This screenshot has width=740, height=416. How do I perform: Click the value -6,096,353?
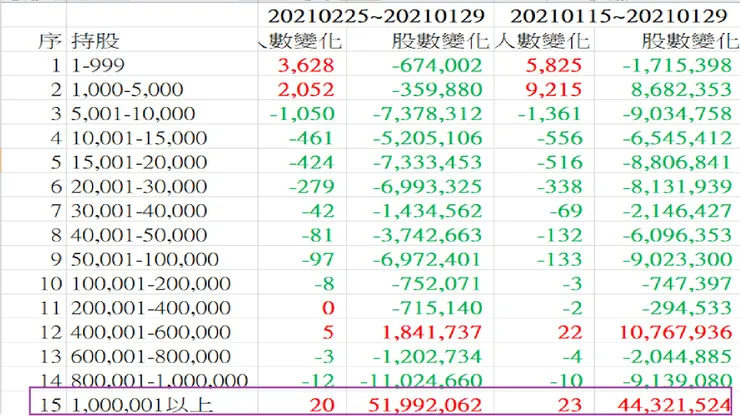677,235
